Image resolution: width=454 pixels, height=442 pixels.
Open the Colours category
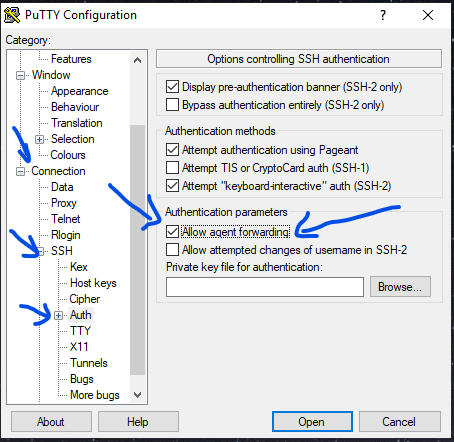click(x=68, y=155)
